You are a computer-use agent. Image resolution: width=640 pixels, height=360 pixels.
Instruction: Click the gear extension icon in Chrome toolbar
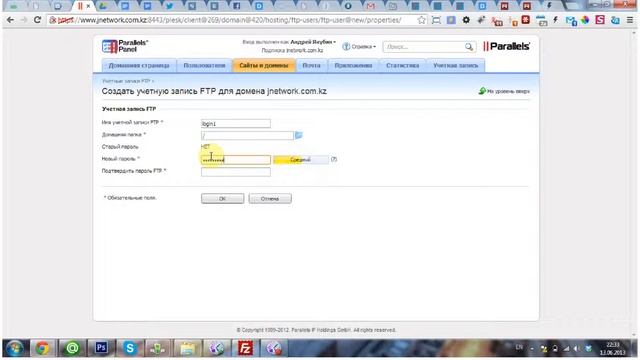point(466,20)
